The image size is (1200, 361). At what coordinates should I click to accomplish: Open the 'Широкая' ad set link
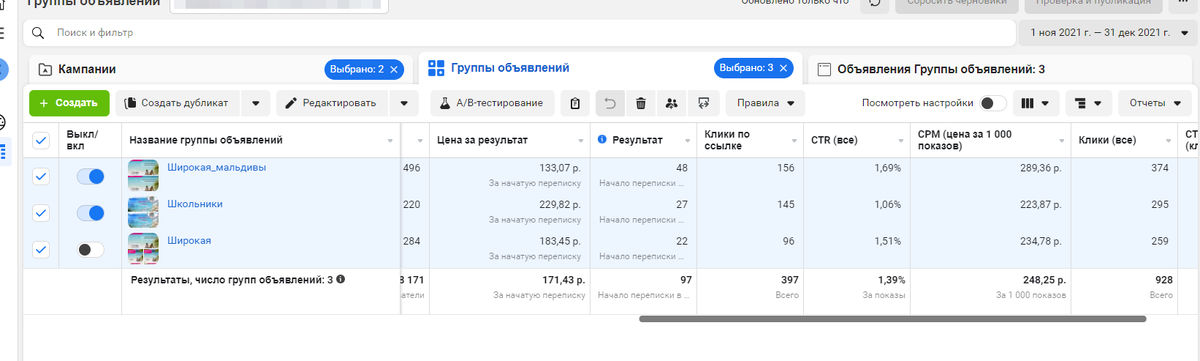click(189, 240)
